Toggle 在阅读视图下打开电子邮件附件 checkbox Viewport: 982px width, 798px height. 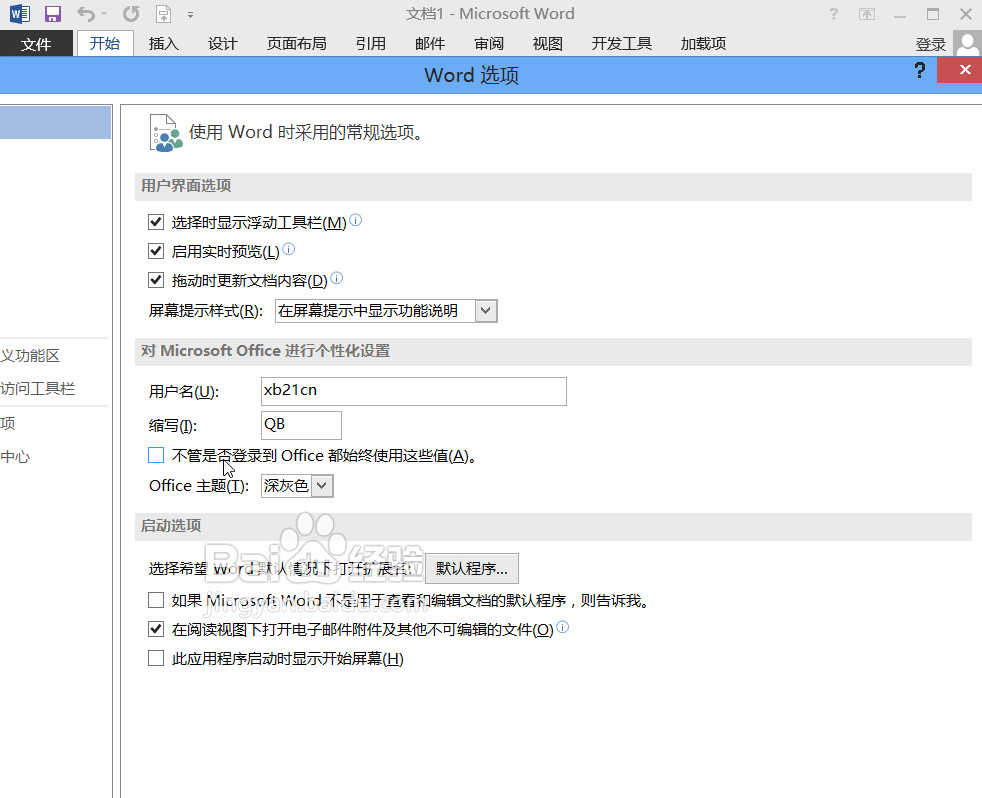pyautogui.click(x=156, y=629)
